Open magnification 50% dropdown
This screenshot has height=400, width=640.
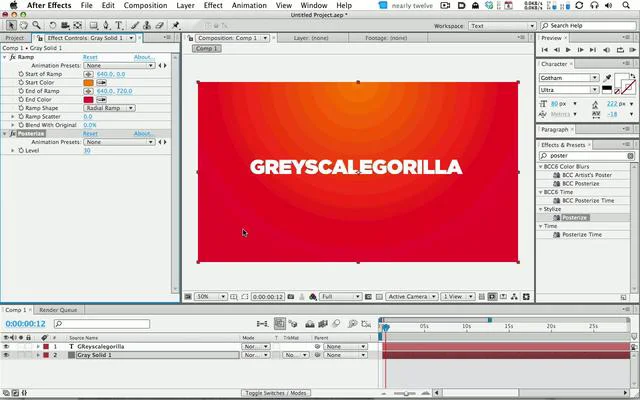(211, 297)
